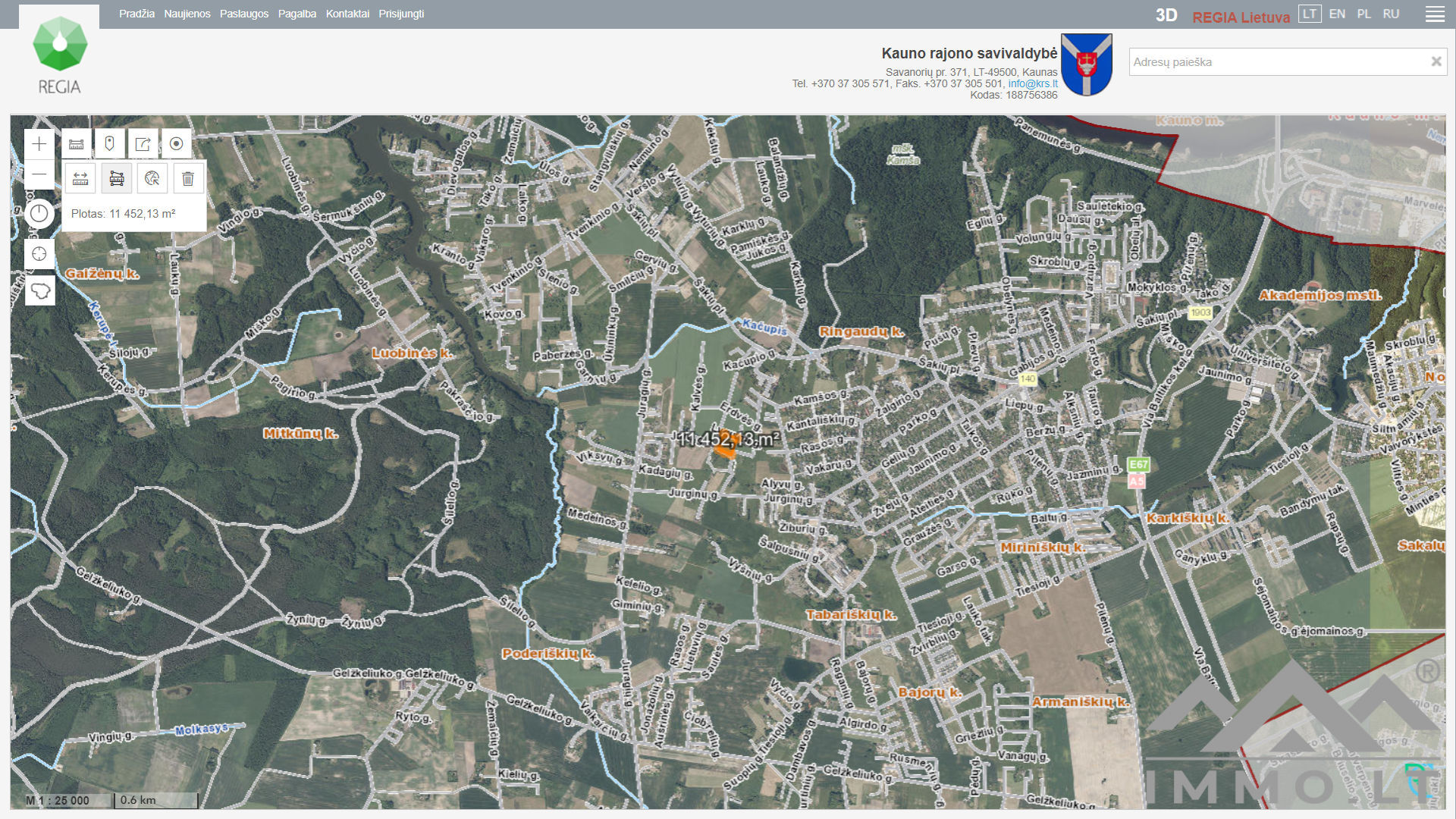Image resolution: width=1456 pixels, height=819 pixels.
Task: Select the map pin marker tool
Action: pos(109,144)
